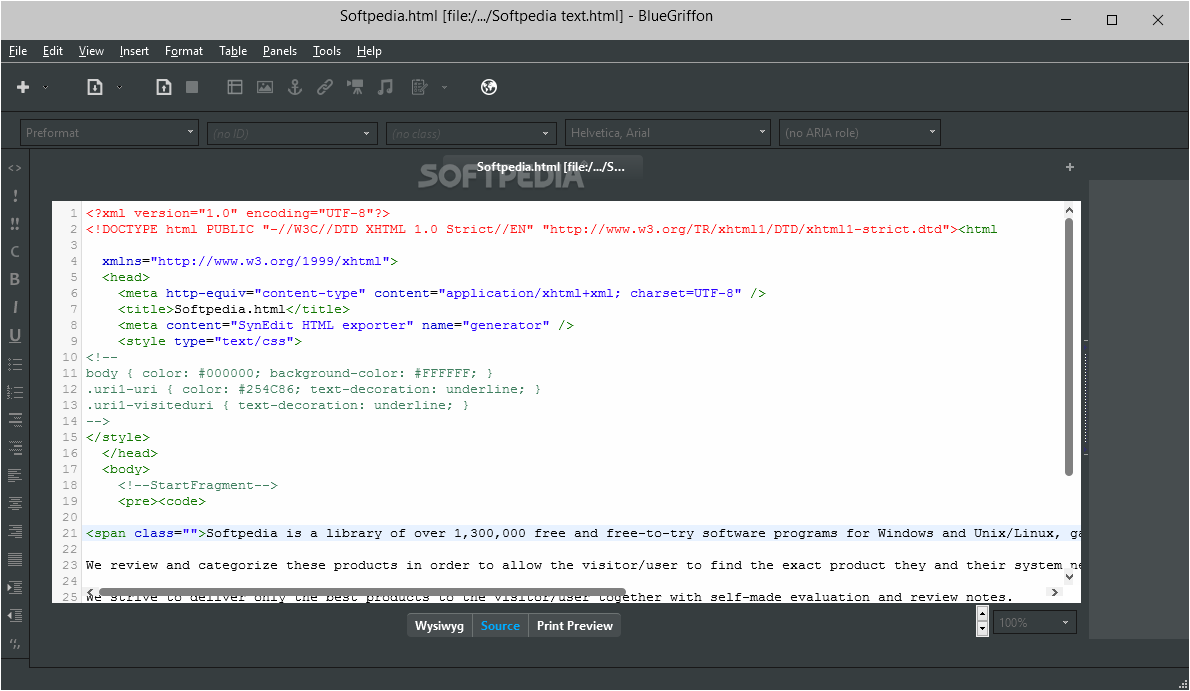Toggle the numbered list icon
The image size is (1190, 691).
point(14,393)
